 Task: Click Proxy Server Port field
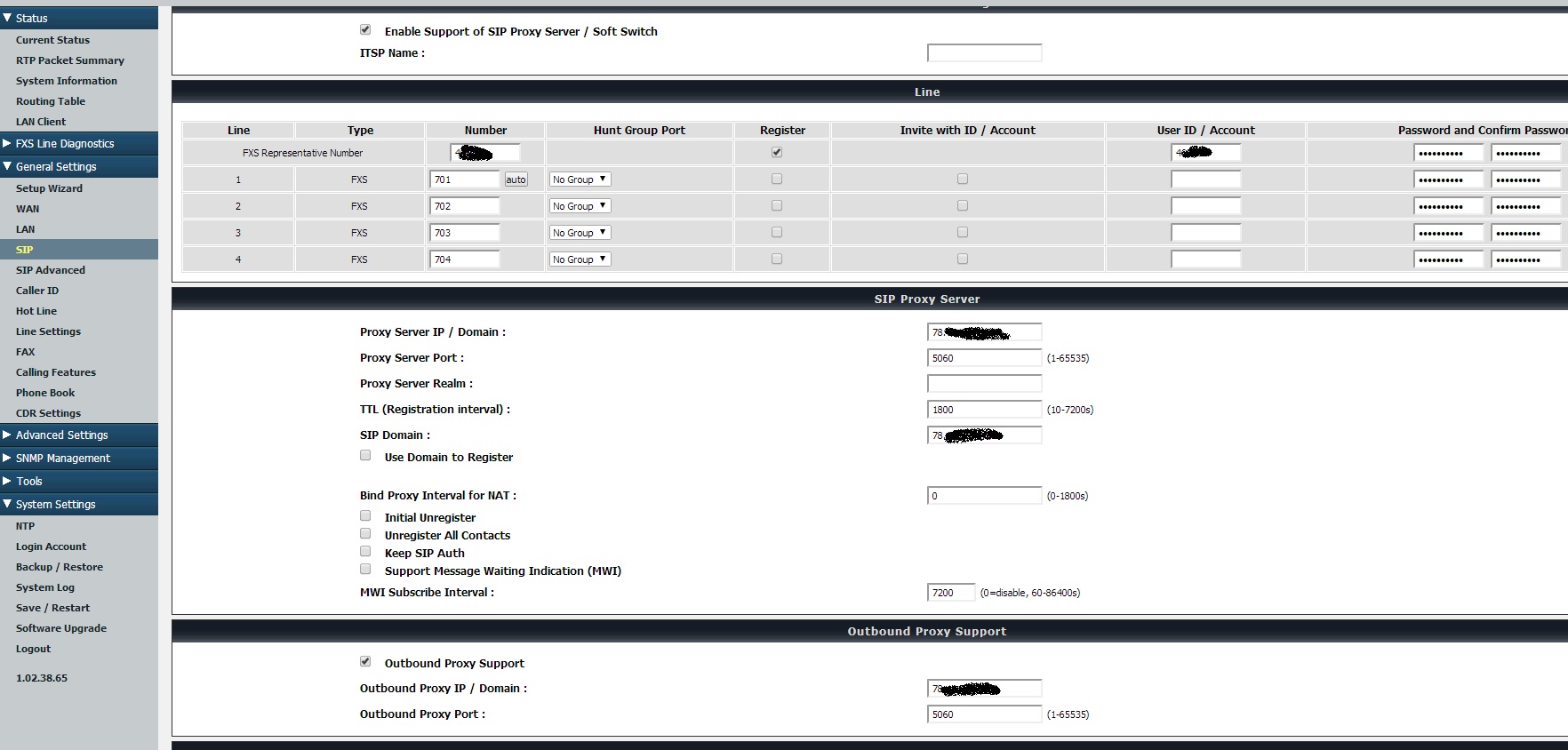984,358
